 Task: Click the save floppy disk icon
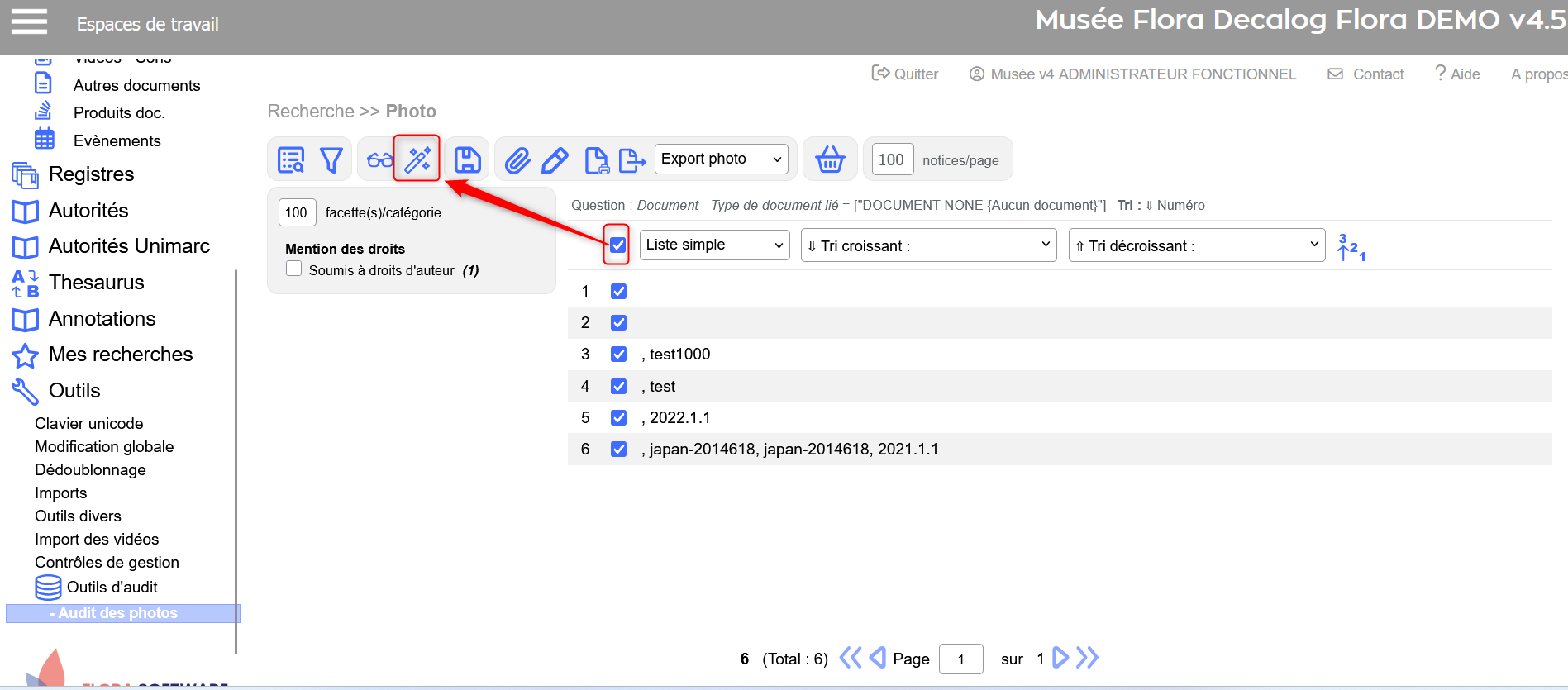467,159
